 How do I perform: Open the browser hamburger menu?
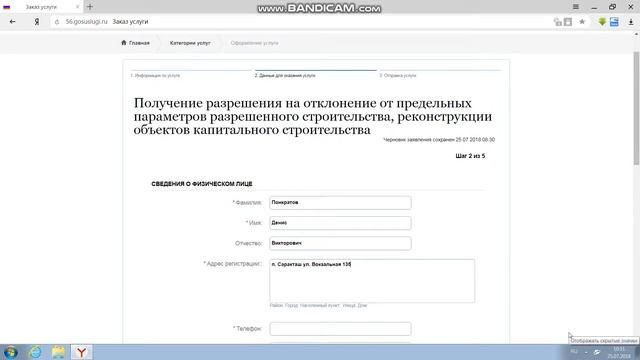pos(576,7)
